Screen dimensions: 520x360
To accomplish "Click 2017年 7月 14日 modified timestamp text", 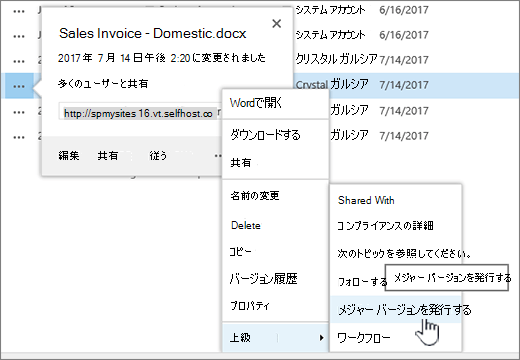I will point(162,58).
